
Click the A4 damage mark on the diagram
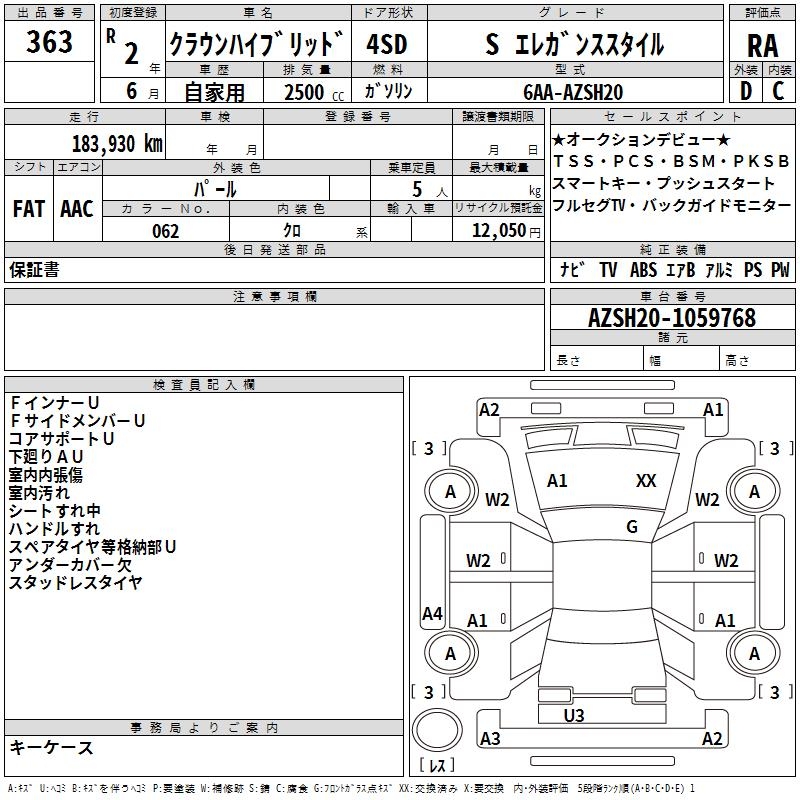tap(432, 614)
